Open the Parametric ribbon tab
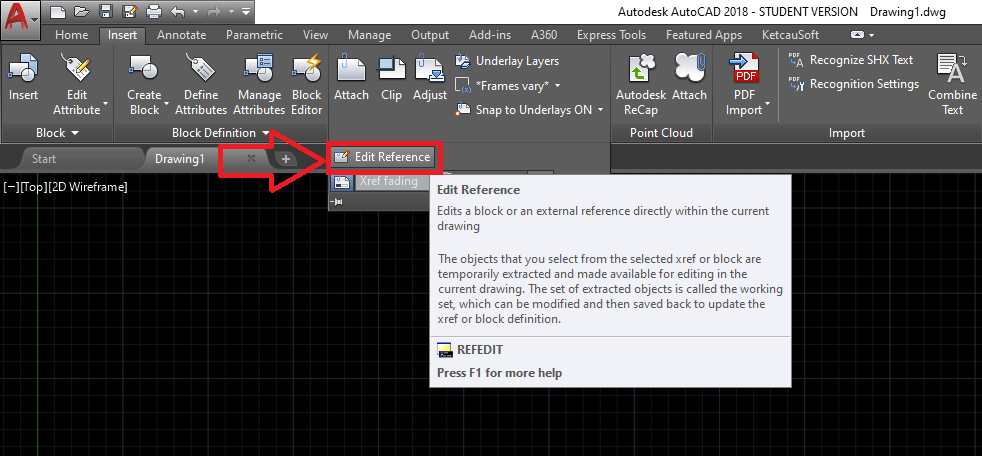 [254, 35]
